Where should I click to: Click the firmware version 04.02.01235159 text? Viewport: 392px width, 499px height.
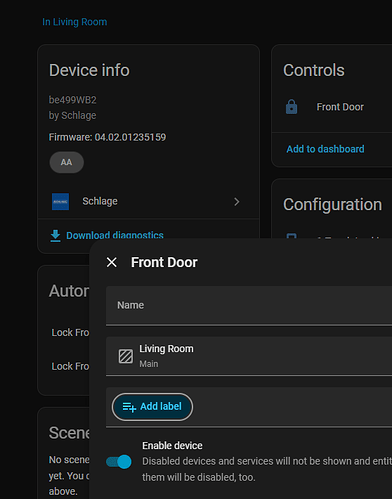click(130, 137)
